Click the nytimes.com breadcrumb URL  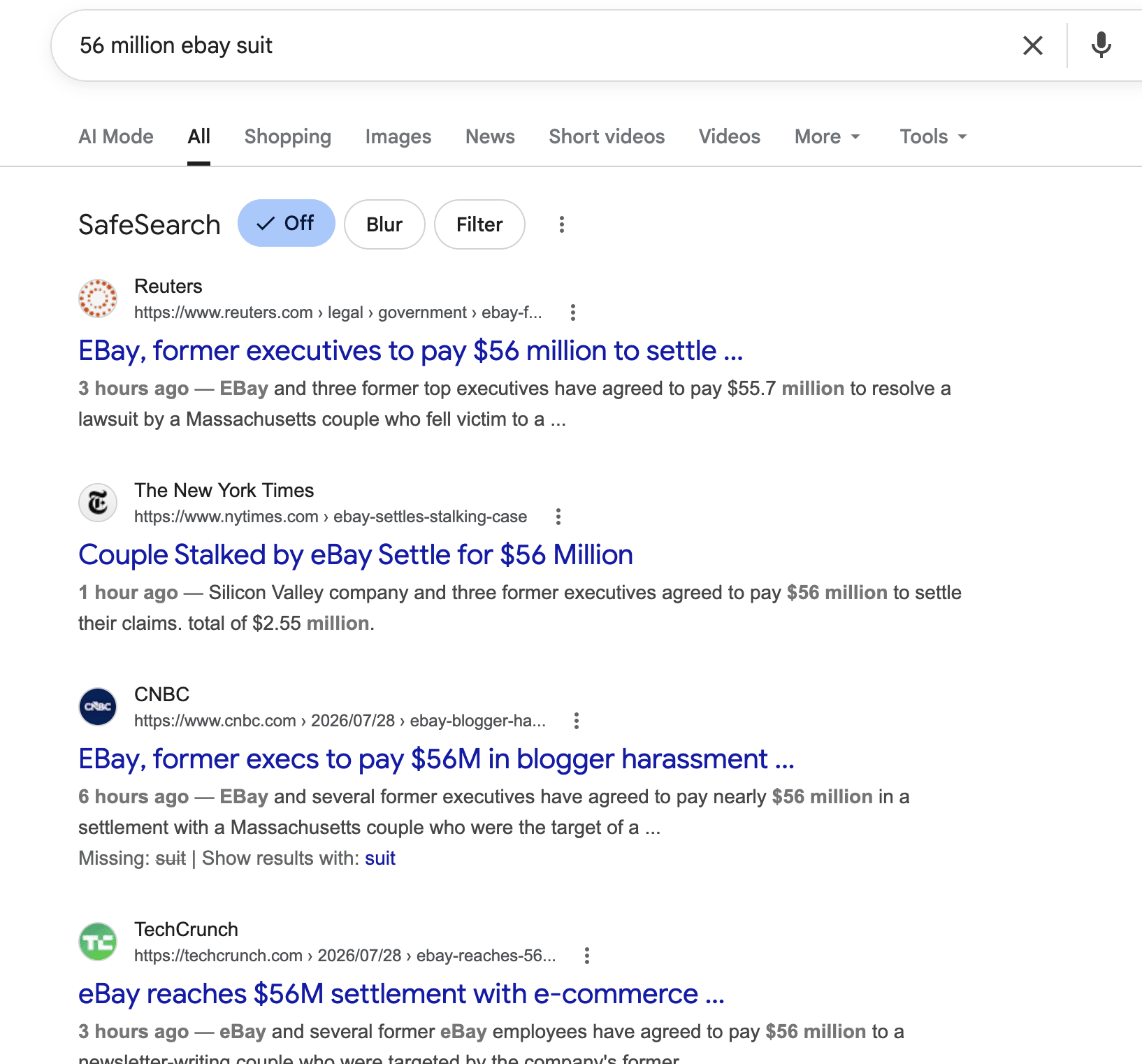tap(331, 517)
